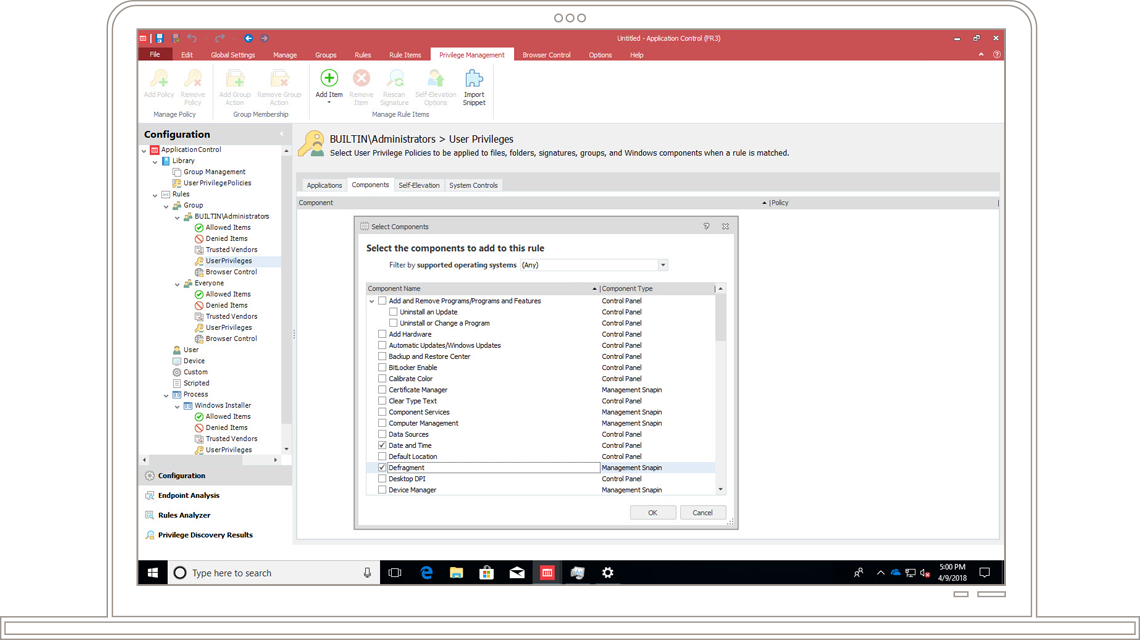Image resolution: width=1140 pixels, height=640 pixels.
Task: Select the Backup and Restore Center checkbox
Action: tap(382, 356)
